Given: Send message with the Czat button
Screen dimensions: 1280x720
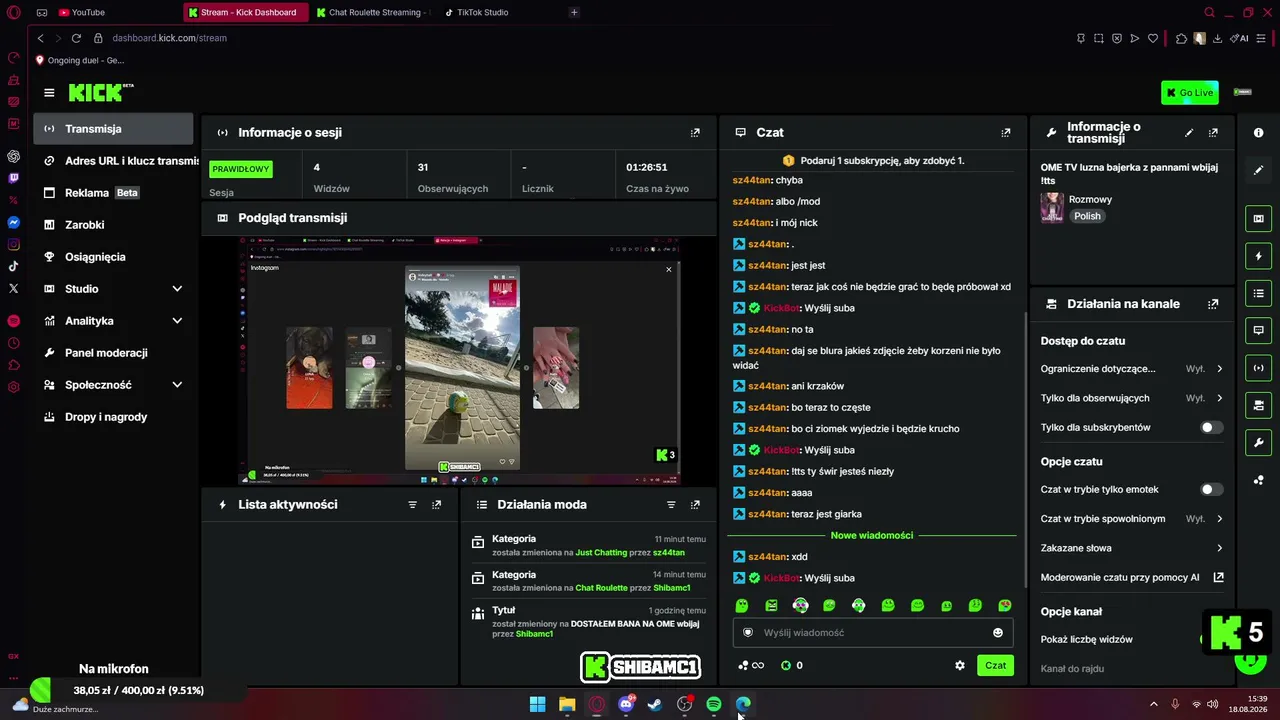Looking at the screenshot, I should click(x=995, y=665).
